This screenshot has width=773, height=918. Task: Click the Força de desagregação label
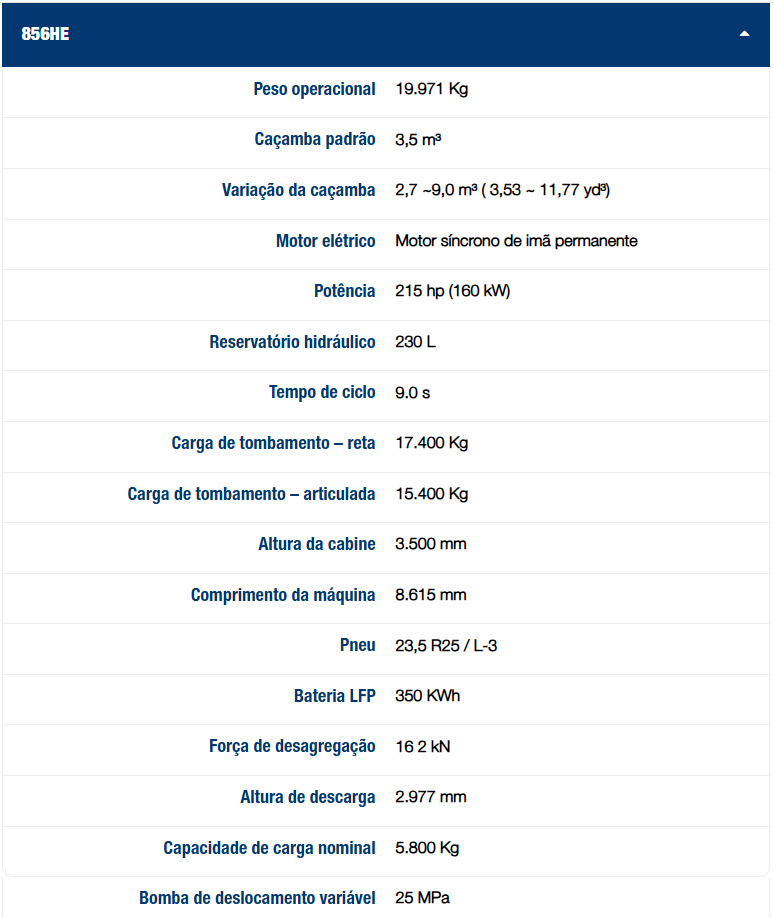[x=292, y=746]
